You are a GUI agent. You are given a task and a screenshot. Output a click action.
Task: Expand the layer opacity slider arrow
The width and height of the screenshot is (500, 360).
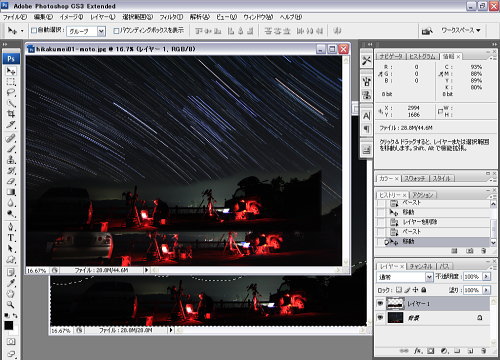pos(486,276)
